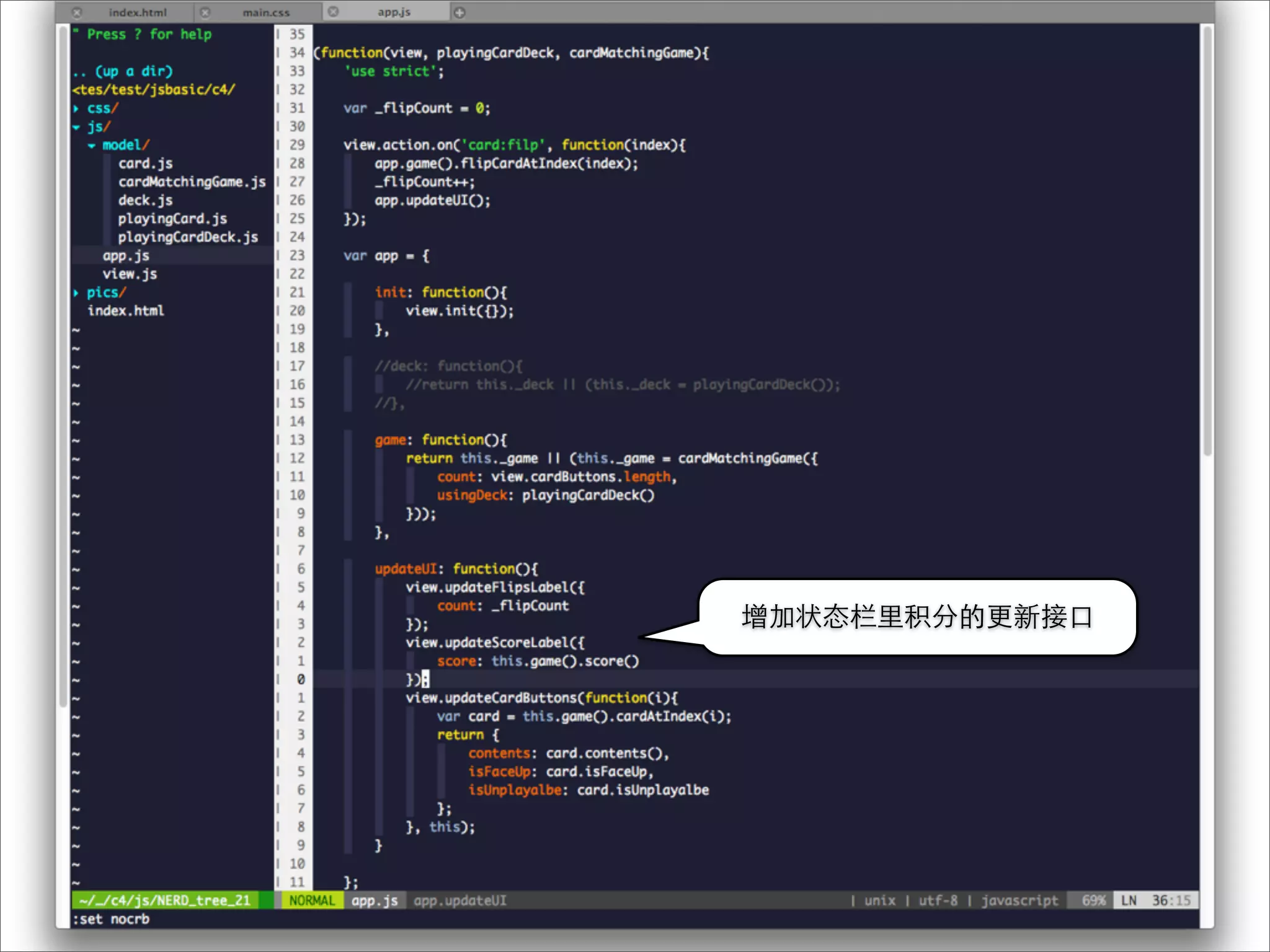Viewport: 1270px width, 952px height.
Task: Click 'contents: card.contents(),' line
Action: pos(569,753)
